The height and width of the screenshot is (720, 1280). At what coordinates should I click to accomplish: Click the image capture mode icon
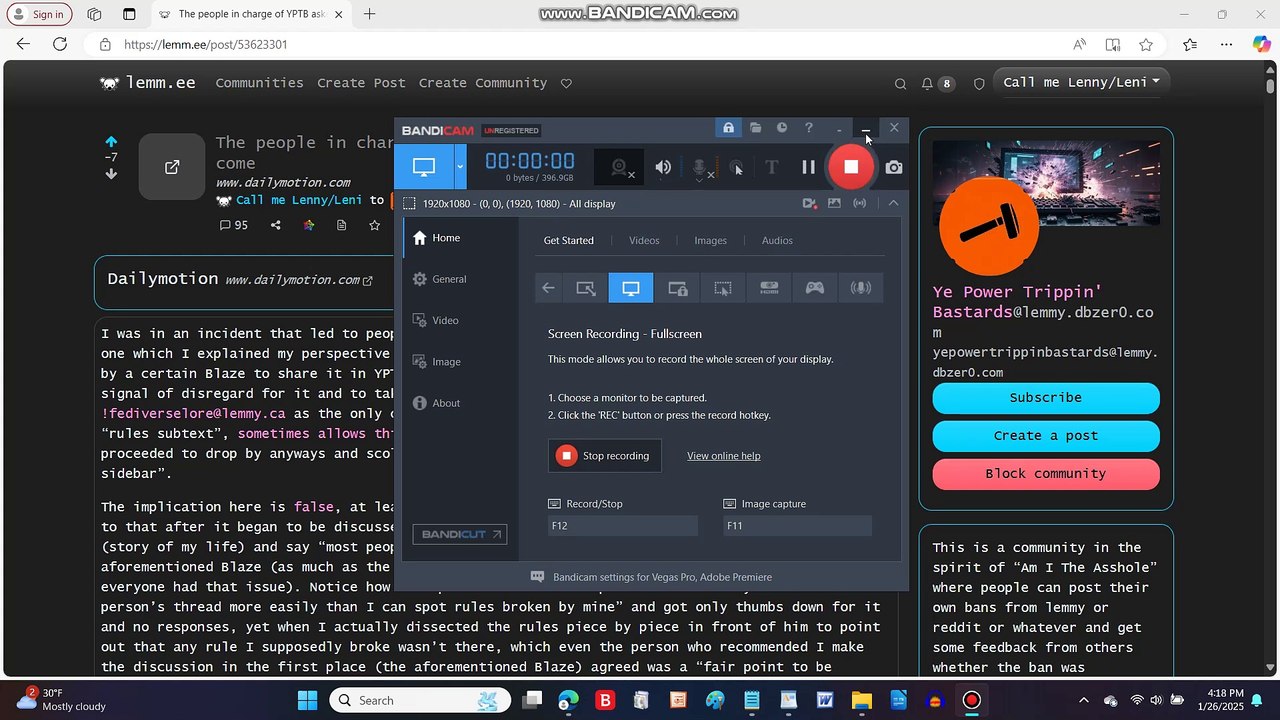coord(834,203)
